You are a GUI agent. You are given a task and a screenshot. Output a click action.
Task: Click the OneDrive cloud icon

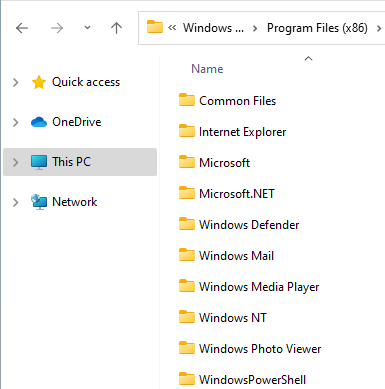point(39,122)
